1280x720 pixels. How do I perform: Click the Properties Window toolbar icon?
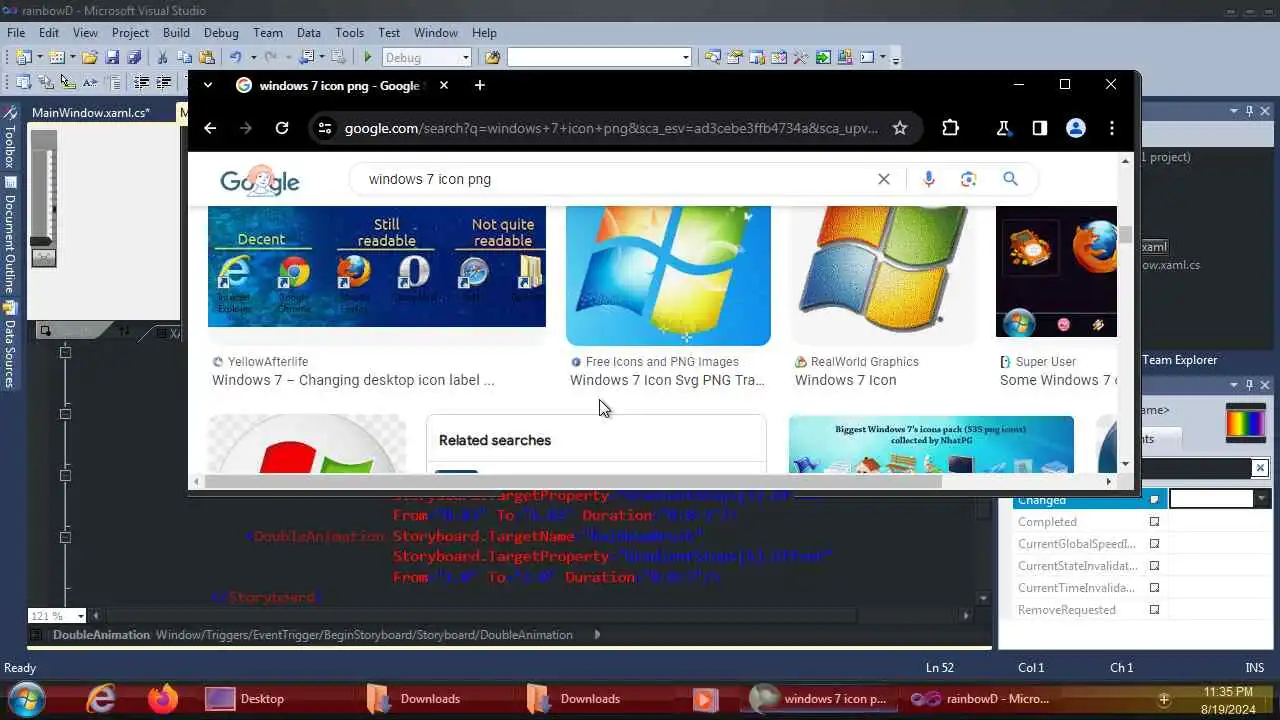(x=734, y=57)
